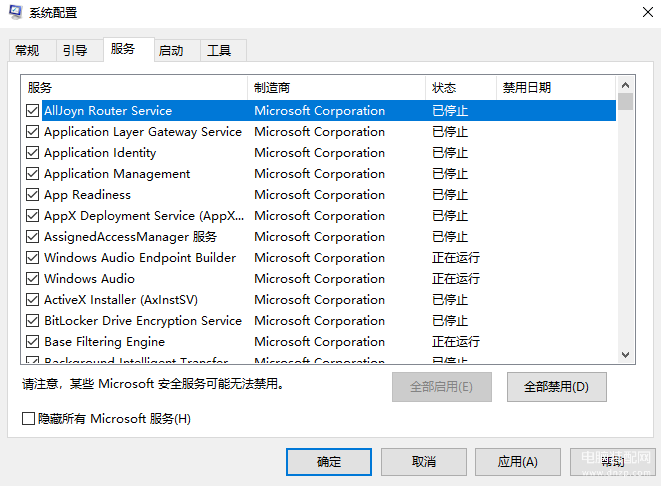The width and height of the screenshot is (661, 486).
Task: Apply changes with 应用(A) button
Action: click(x=518, y=462)
